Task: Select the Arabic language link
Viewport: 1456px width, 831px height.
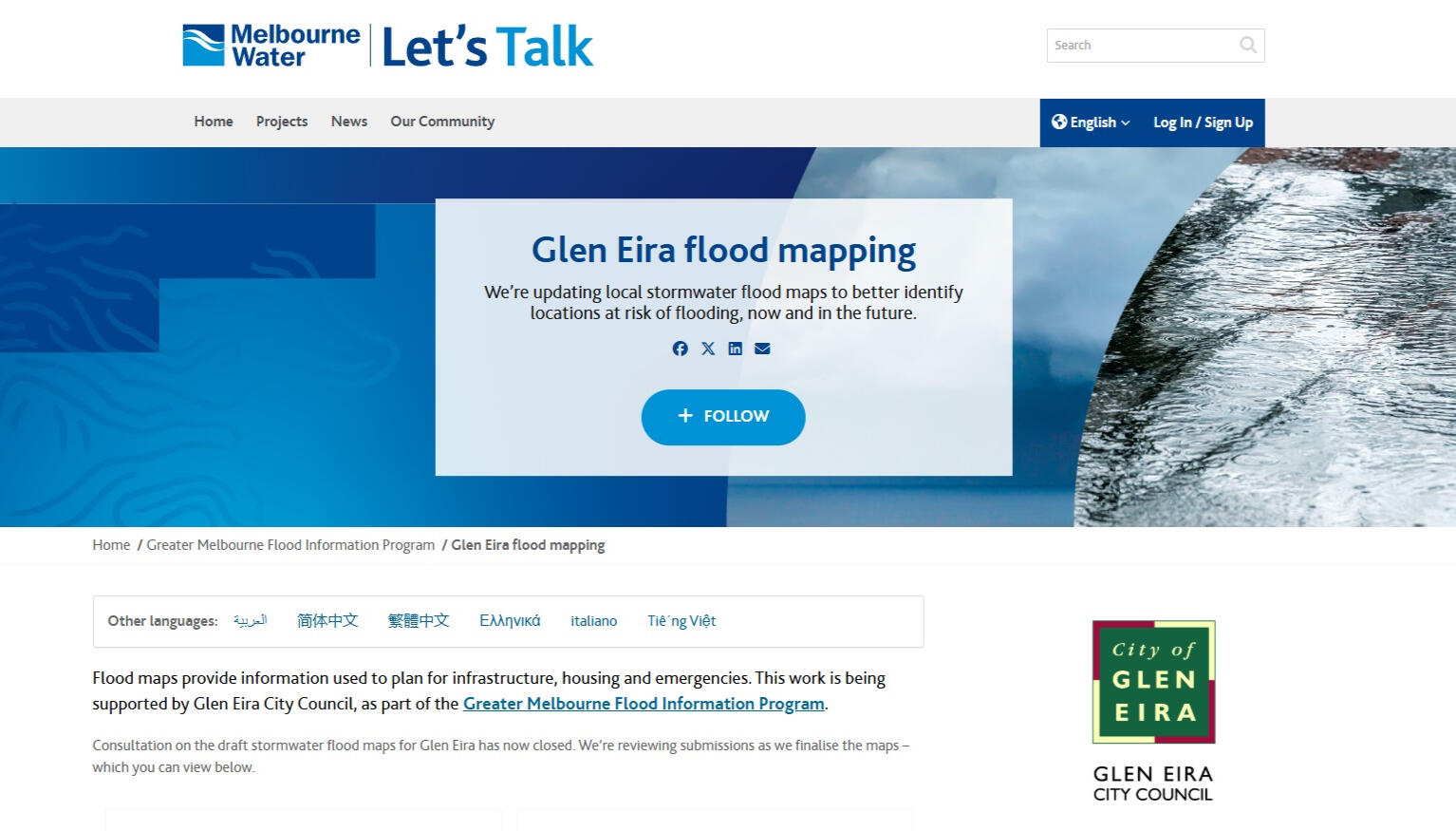Action: 251,620
